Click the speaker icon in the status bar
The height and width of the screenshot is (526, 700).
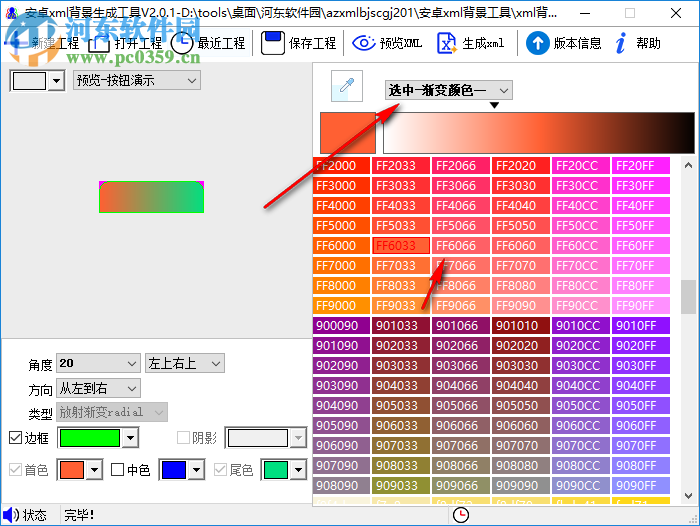pos(11,515)
